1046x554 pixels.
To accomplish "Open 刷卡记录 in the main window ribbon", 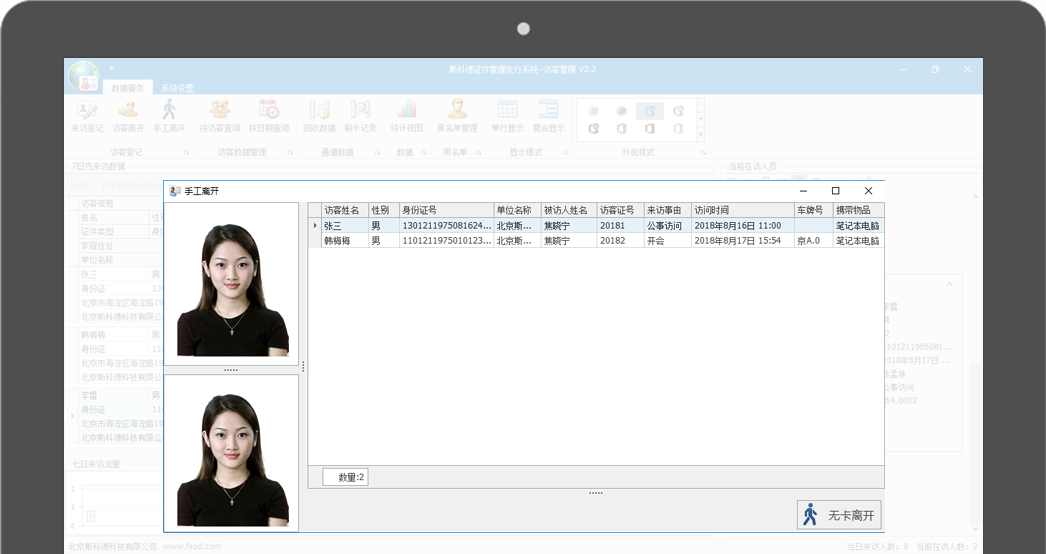I will click(360, 116).
